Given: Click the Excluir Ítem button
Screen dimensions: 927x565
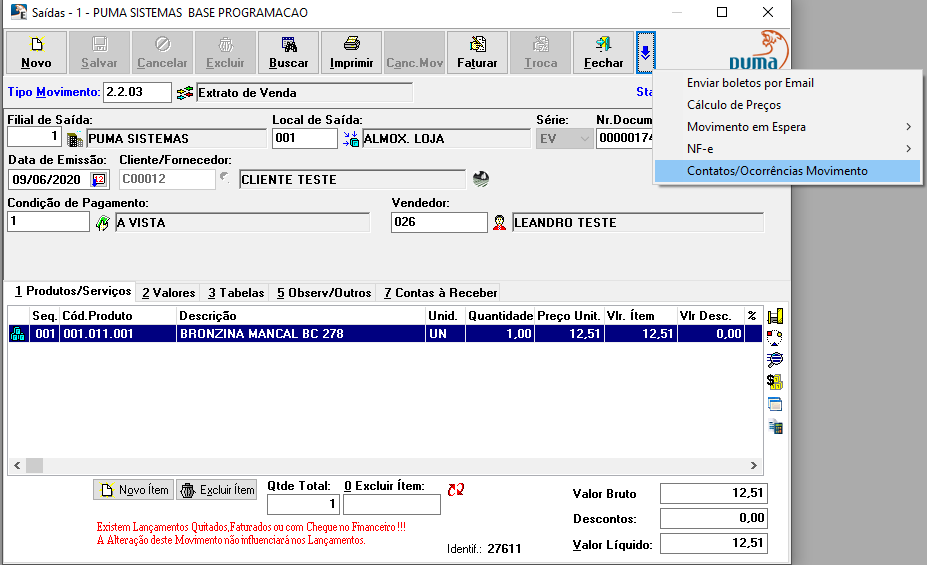Looking at the screenshot, I should [217, 490].
